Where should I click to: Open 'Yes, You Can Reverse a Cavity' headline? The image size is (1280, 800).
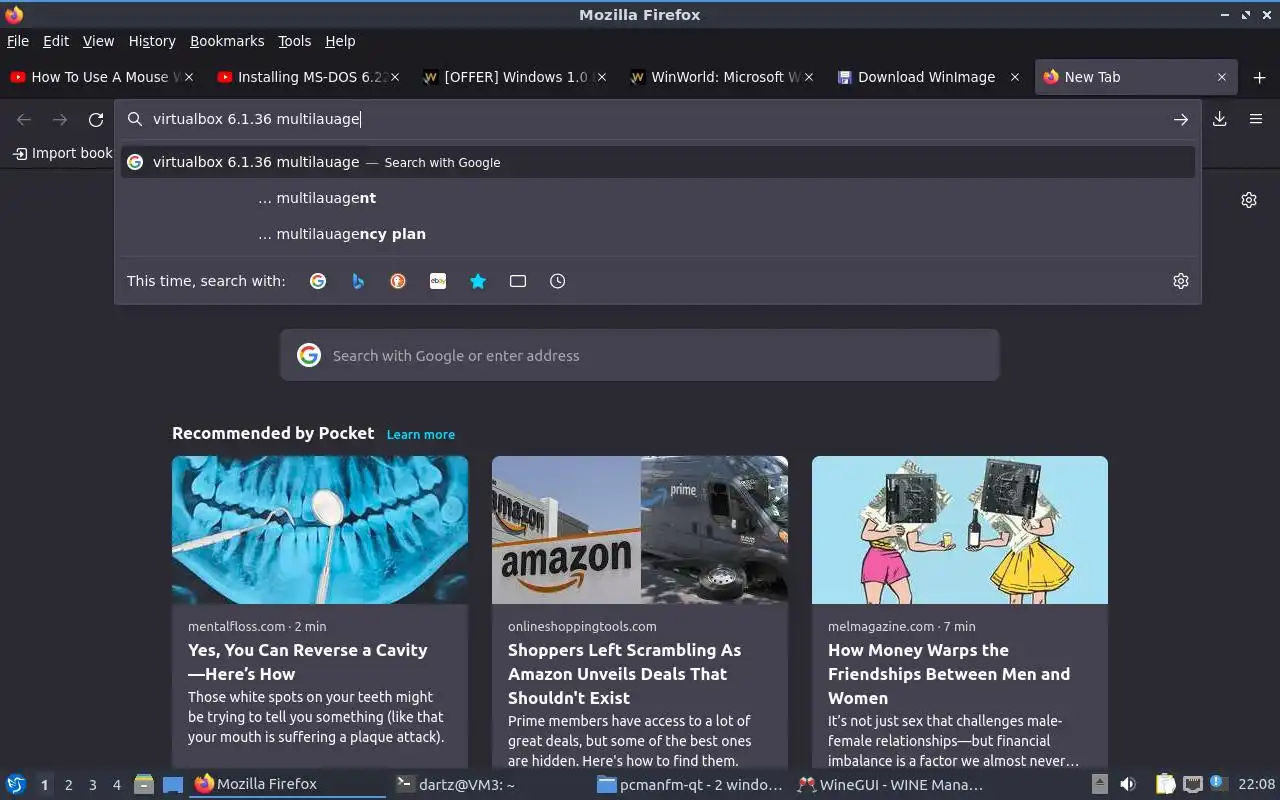[x=308, y=662]
